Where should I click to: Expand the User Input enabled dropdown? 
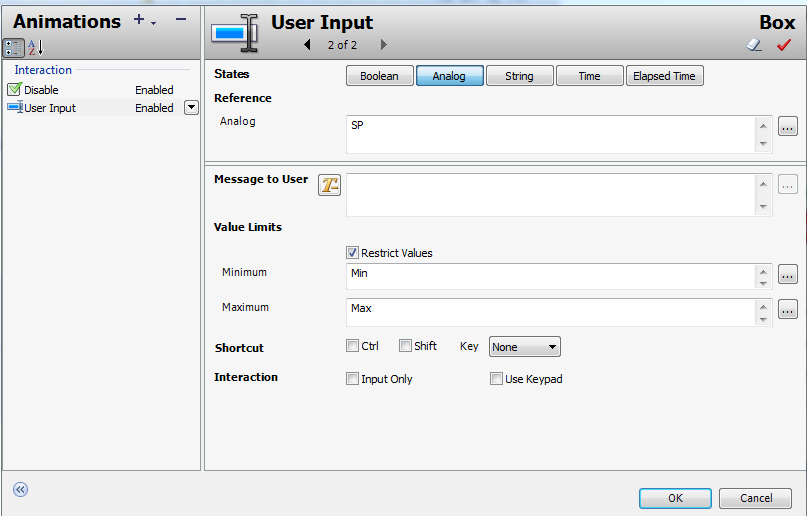pyautogui.click(x=191, y=108)
